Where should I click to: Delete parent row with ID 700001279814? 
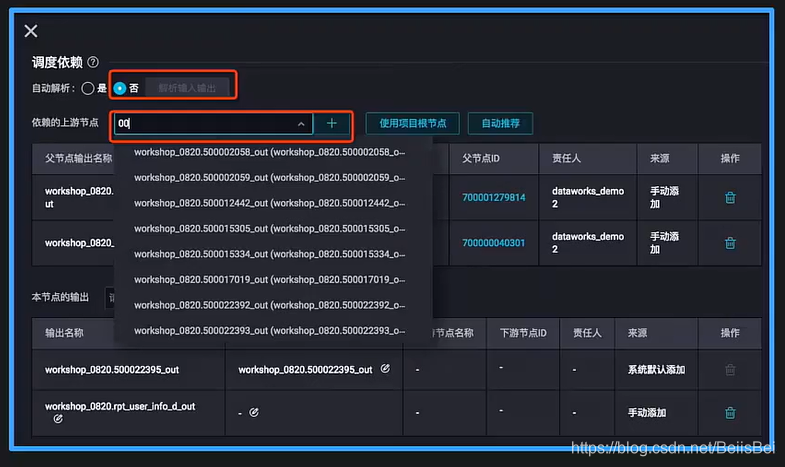(x=730, y=198)
